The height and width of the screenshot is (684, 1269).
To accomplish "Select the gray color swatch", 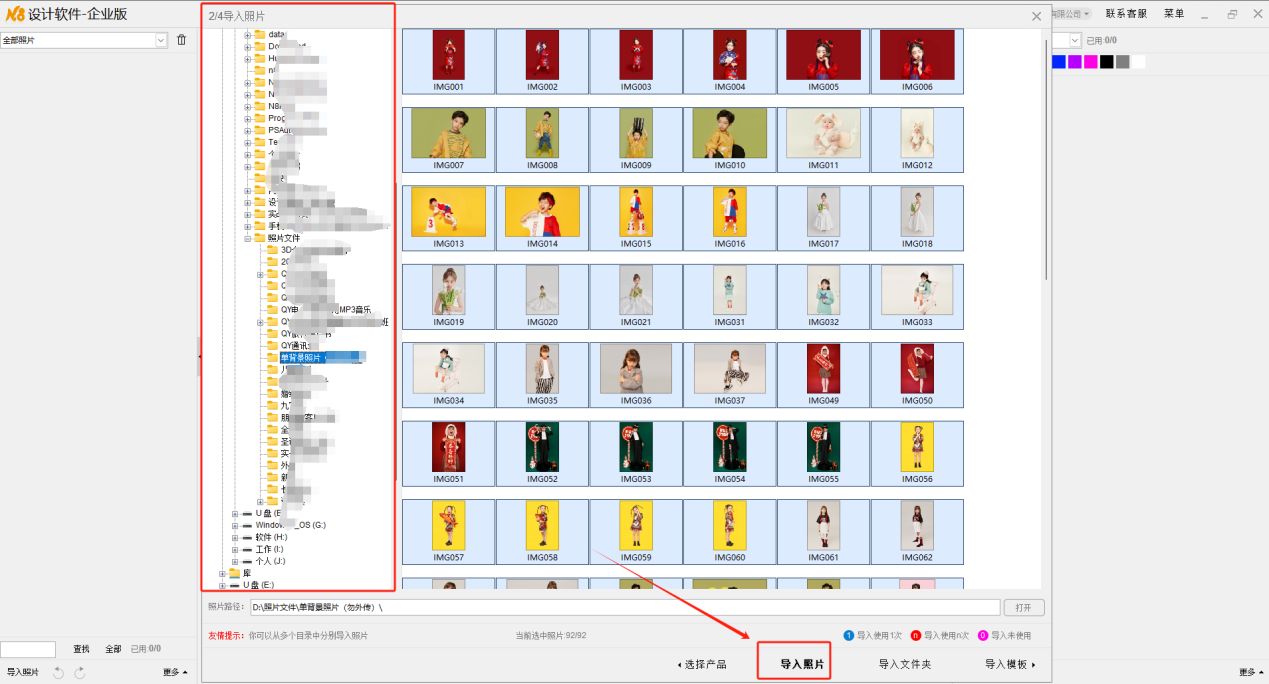I will click(x=1123, y=62).
